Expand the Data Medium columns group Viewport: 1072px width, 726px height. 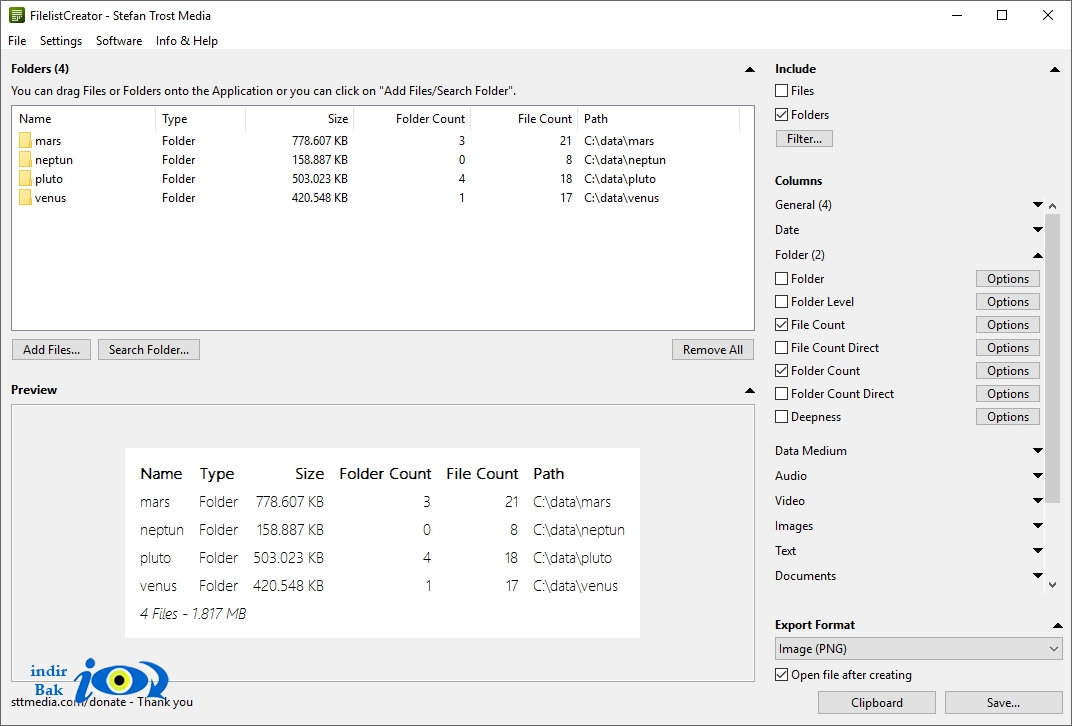coord(1038,451)
